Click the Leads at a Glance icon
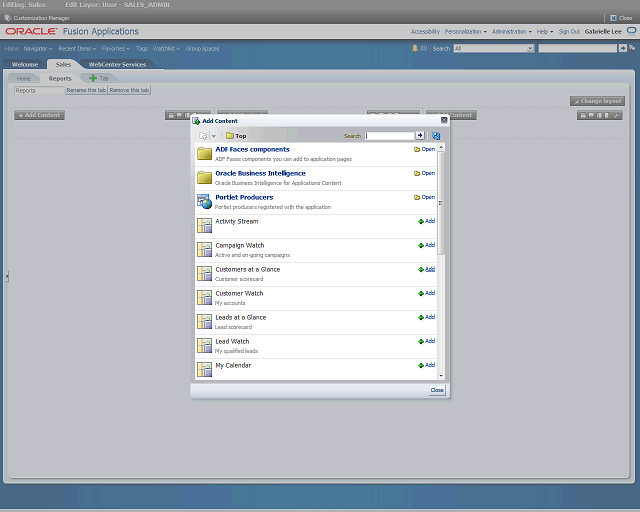Viewport: 640px width, 512px height. [204, 322]
